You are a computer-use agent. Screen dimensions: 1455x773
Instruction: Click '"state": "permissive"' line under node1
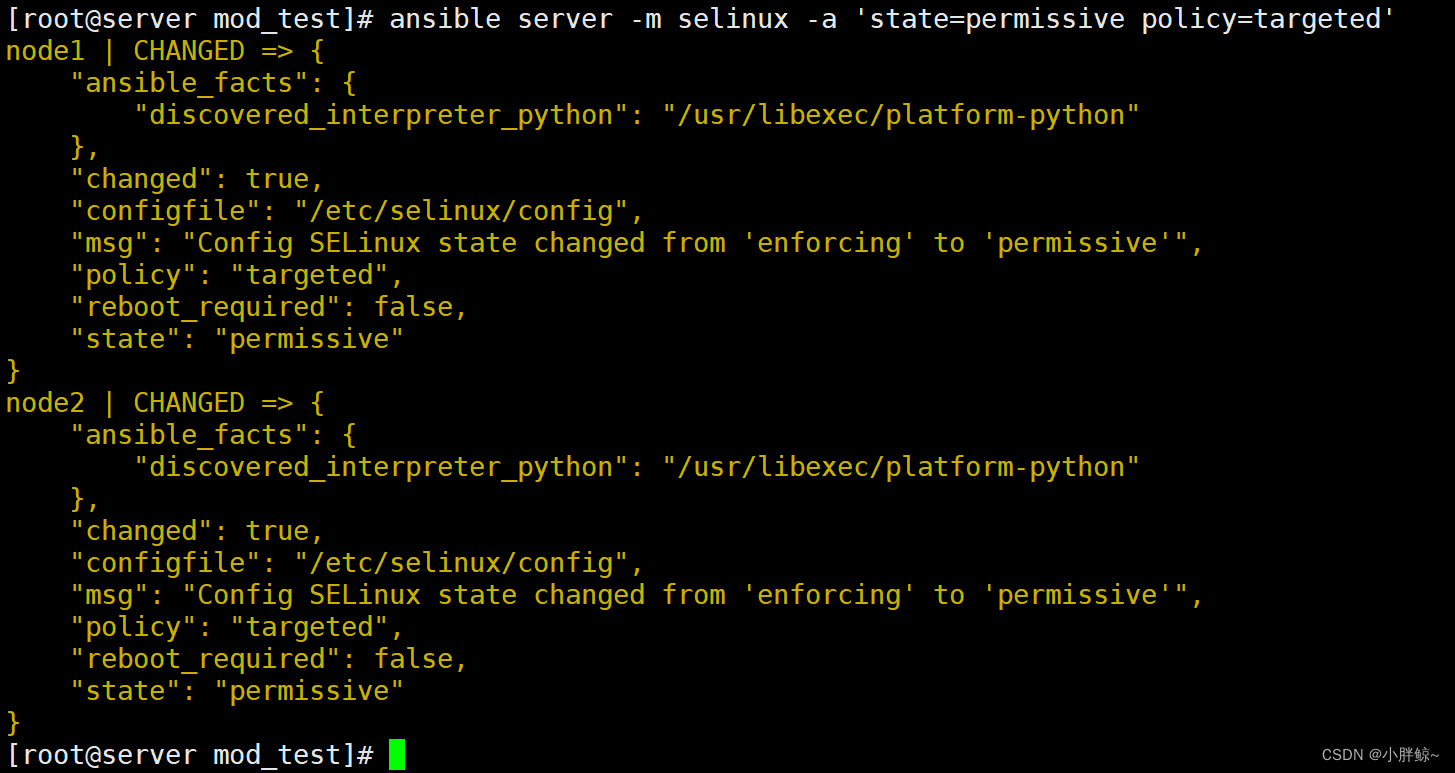237,339
